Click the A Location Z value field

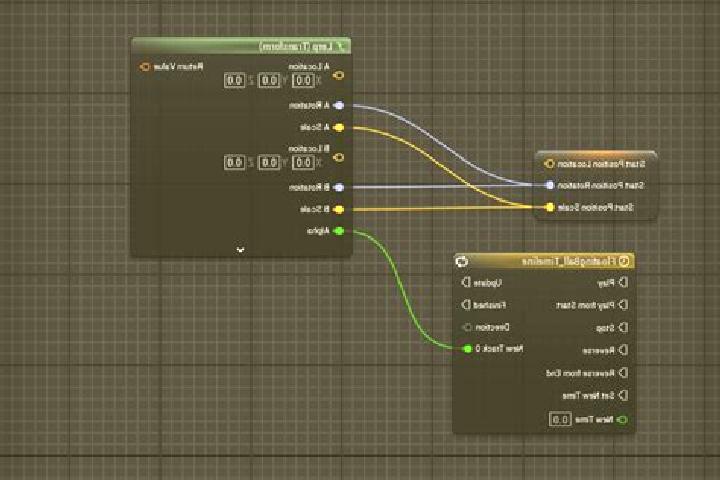tap(235, 80)
